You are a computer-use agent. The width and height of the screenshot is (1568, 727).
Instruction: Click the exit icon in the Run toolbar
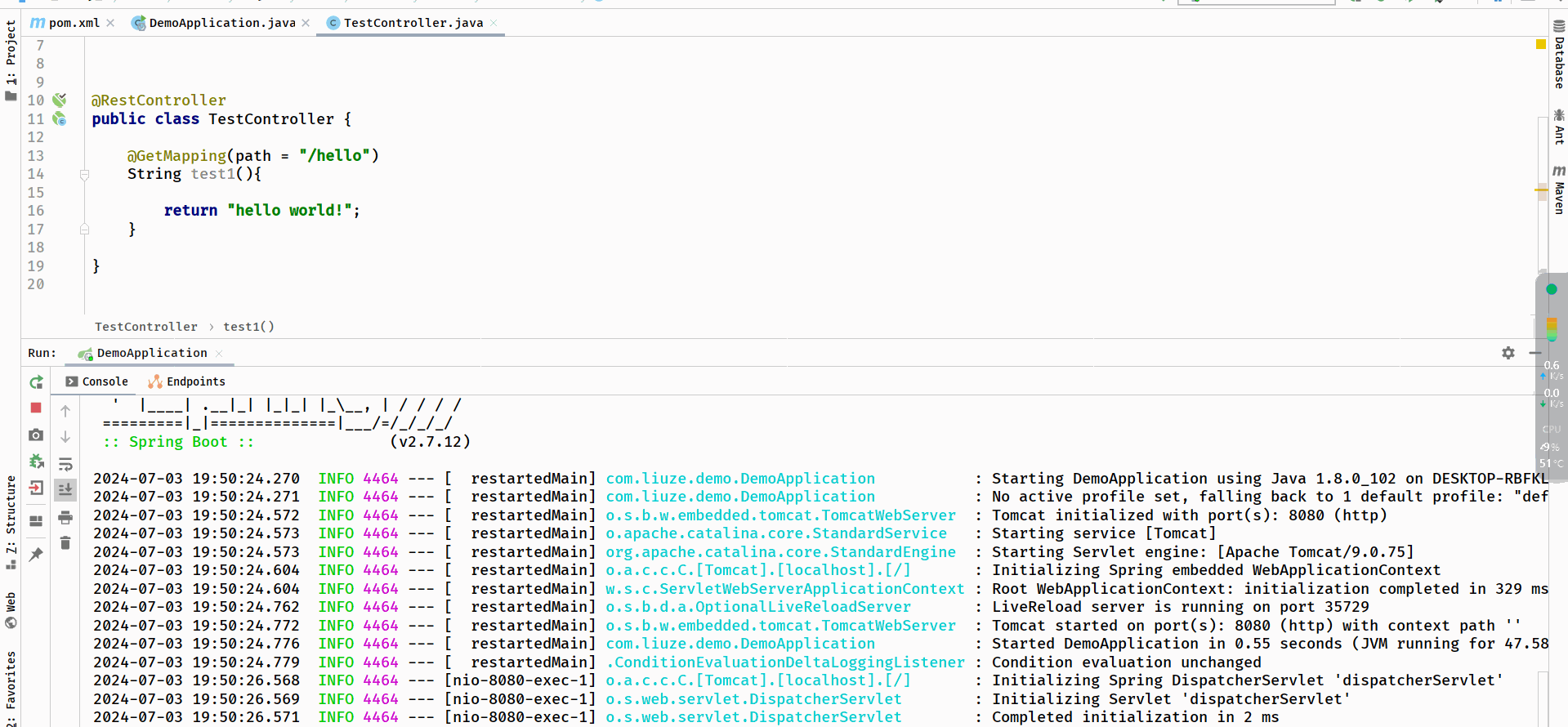[36, 488]
